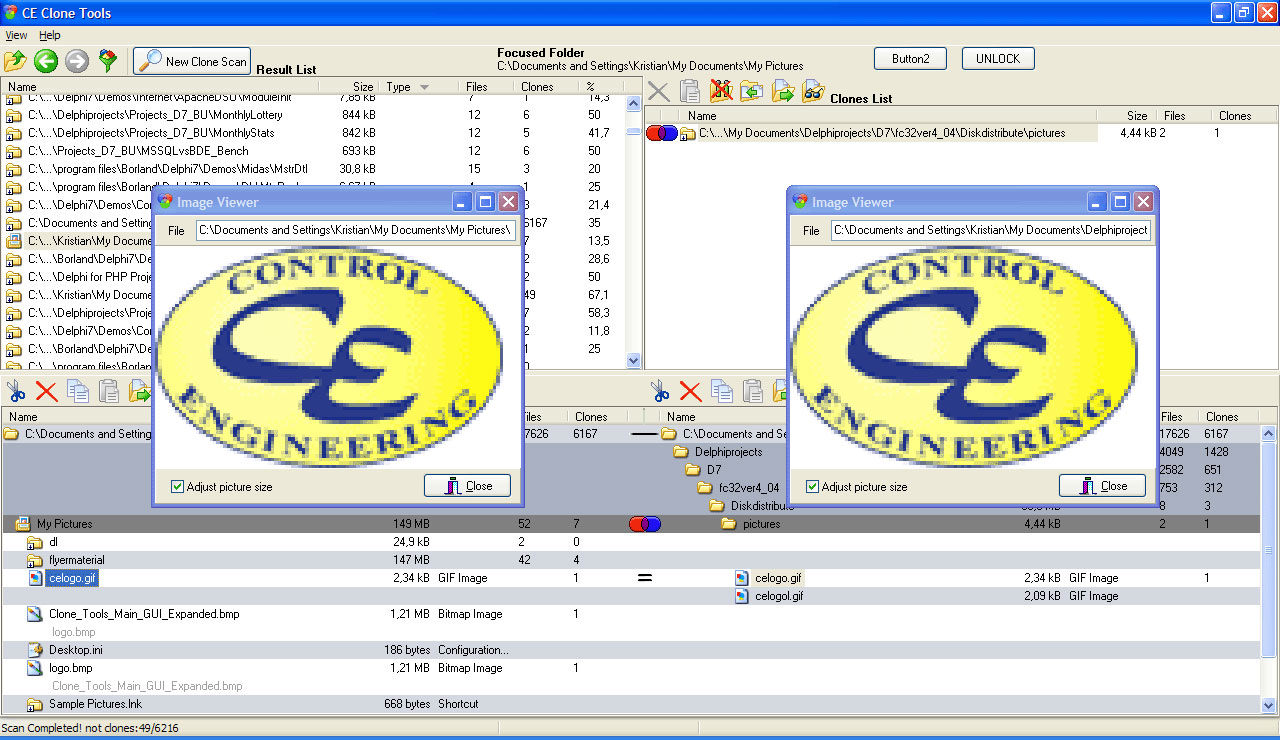This screenshot has height=740, width=1280.
Task: Sort Result List by Size column header
Action: (363, 87)
